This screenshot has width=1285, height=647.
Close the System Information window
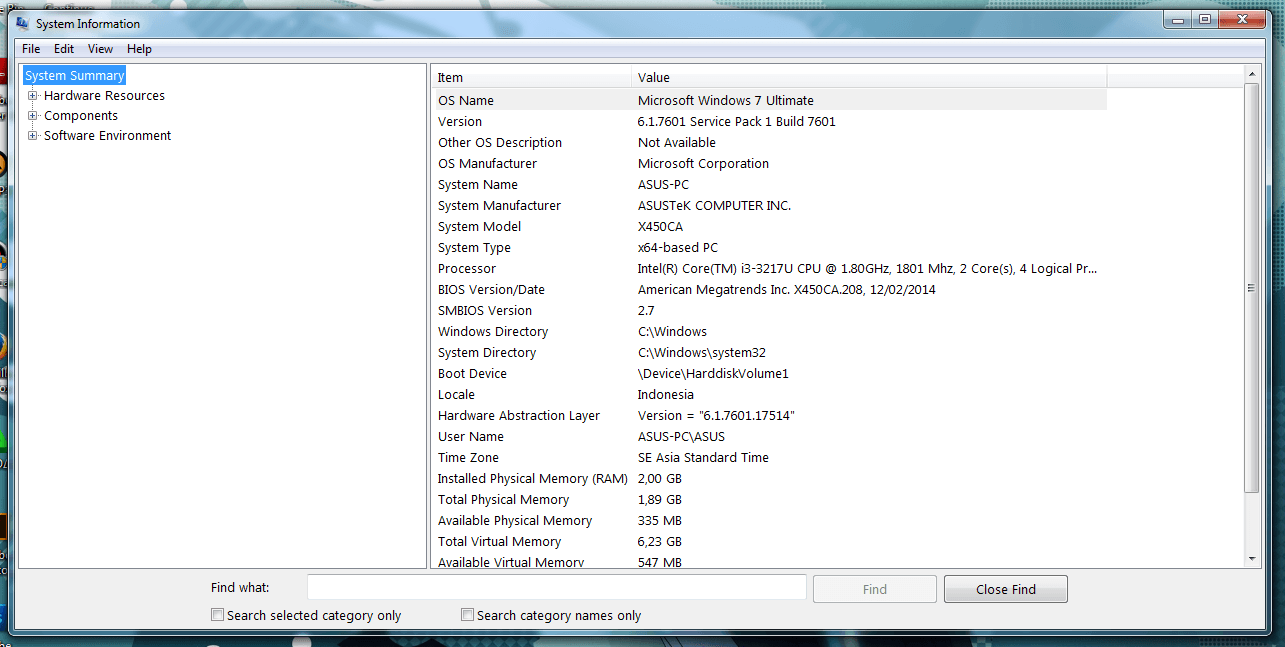click(x=1241, y=19)
